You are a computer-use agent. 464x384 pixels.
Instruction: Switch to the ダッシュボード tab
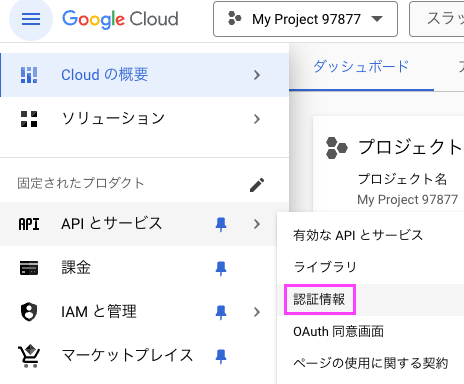click(x=361, y=67)
